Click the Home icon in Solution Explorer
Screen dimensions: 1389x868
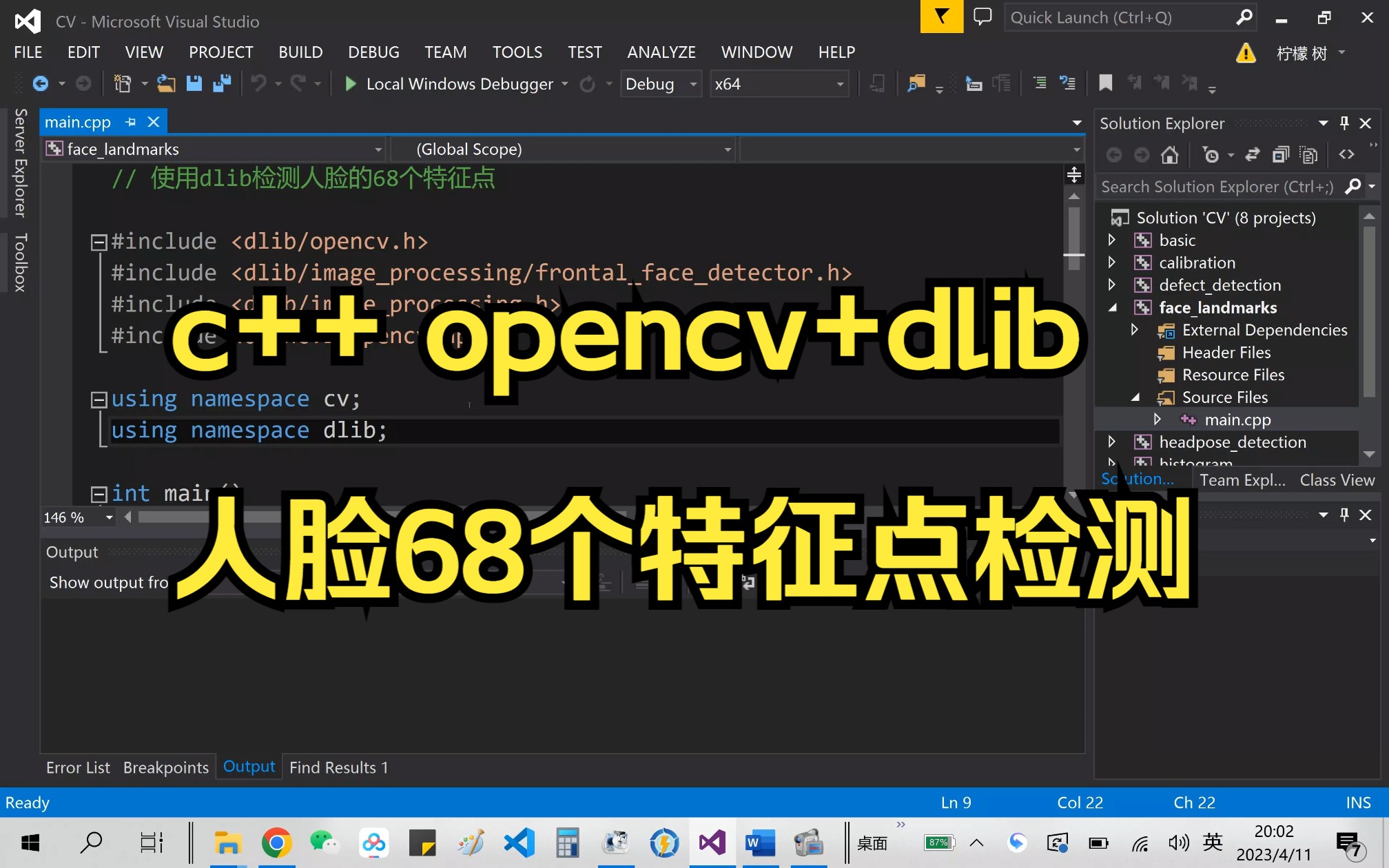tap(1169, 154)
